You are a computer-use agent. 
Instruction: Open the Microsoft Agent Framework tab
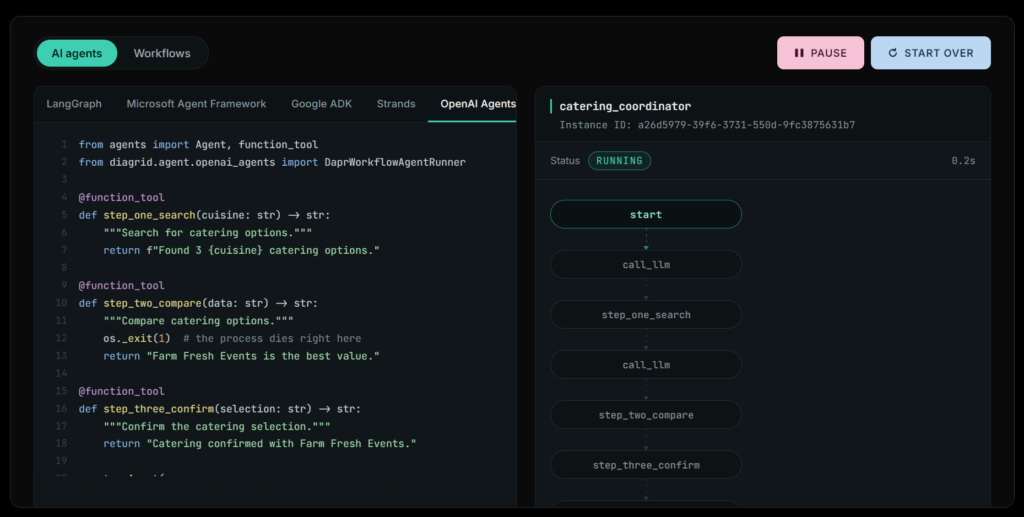196,104
